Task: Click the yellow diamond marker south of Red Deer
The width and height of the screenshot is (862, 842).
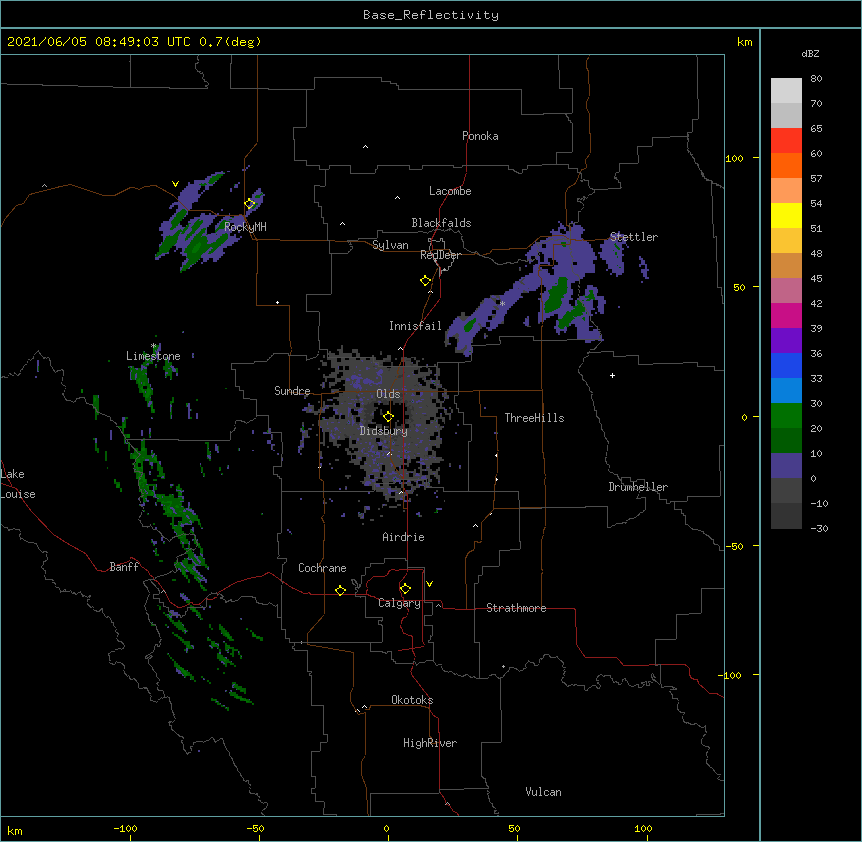Action: tap(425, 281)
